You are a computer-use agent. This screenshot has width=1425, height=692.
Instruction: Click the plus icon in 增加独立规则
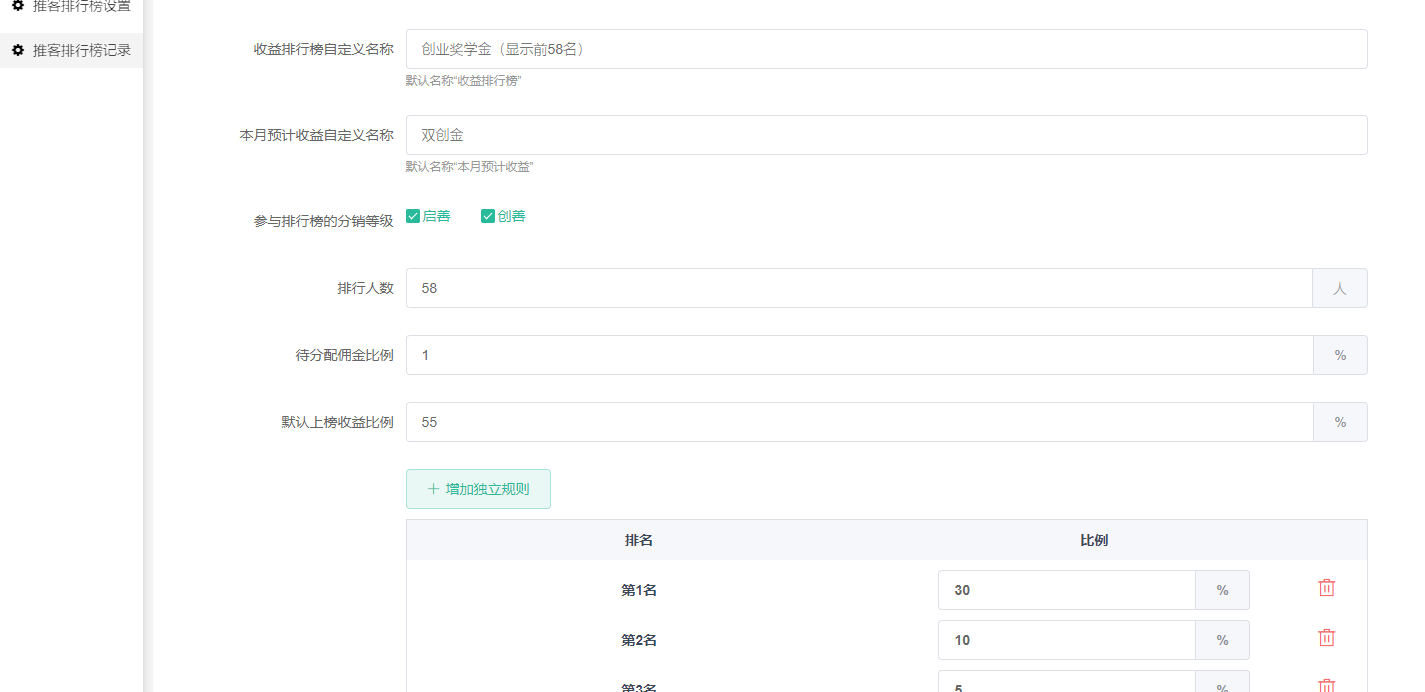pyautogui.click(x=433, y=489)
